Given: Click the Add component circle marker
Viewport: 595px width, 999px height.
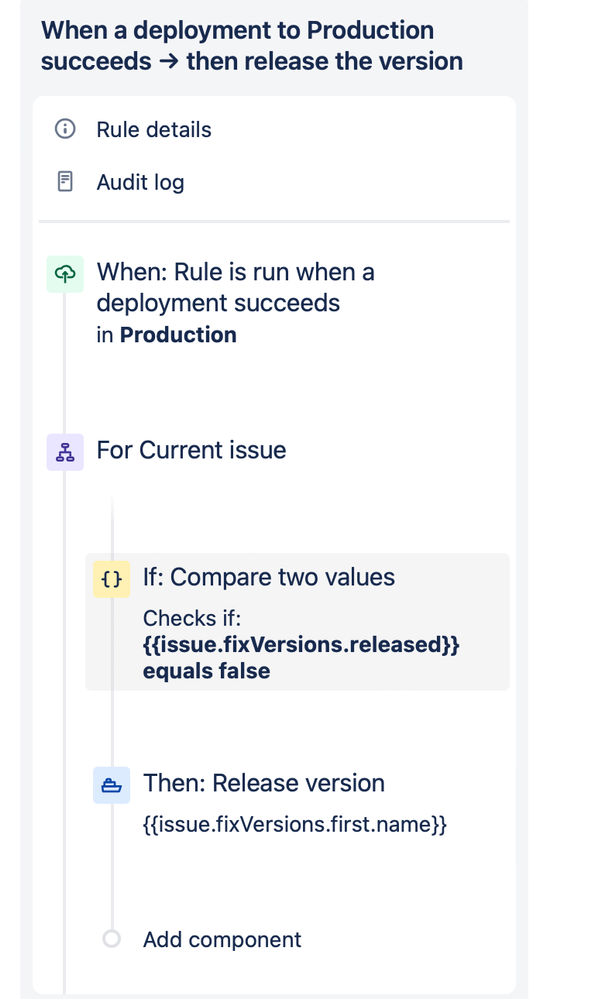Looking at the screenshot, I should coord(111,938).
